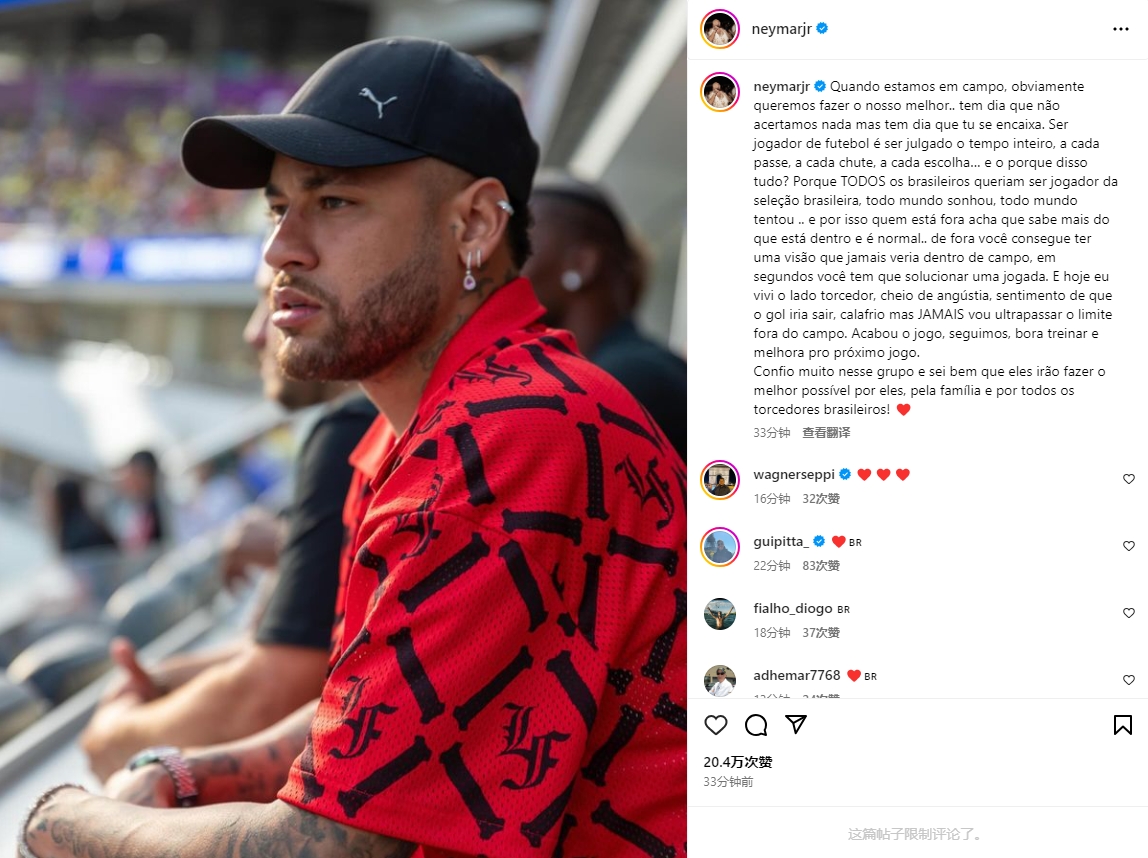
Task: Share post via paper plane icon
Action: [796, 725]
